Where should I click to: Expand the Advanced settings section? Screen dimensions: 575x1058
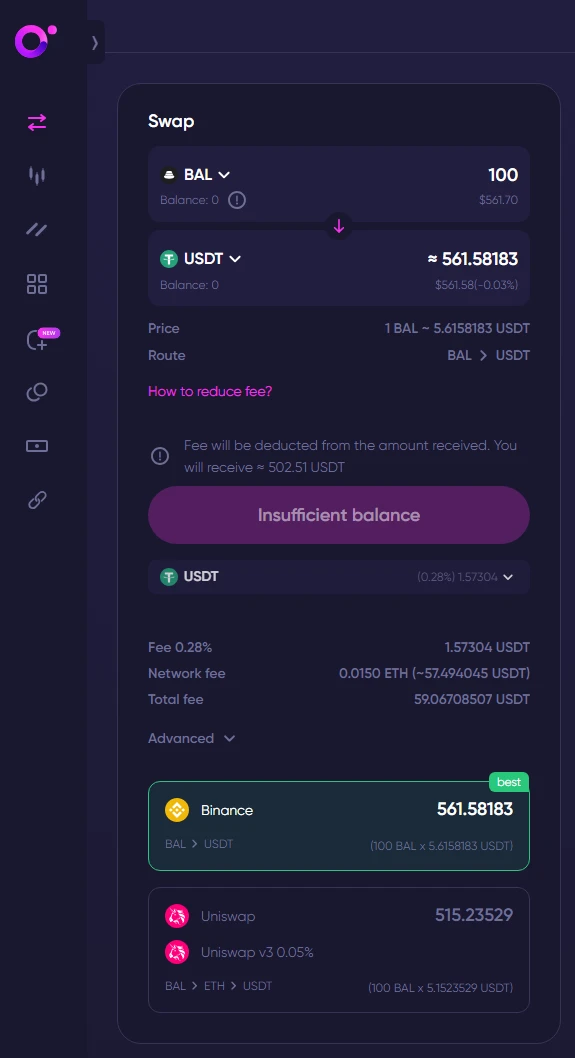coord(192,738)
